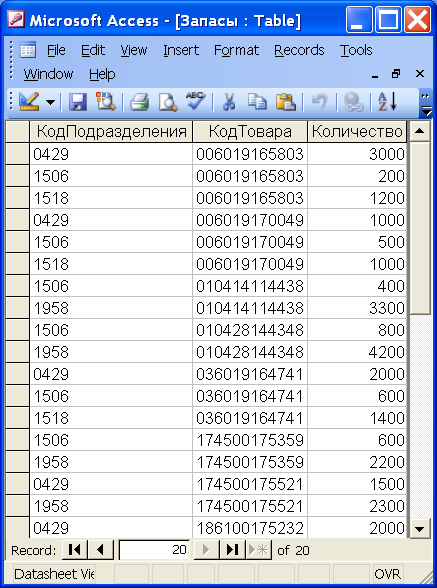Go to the next record
This screenshot has width=437, height=588.
point(206,550)
